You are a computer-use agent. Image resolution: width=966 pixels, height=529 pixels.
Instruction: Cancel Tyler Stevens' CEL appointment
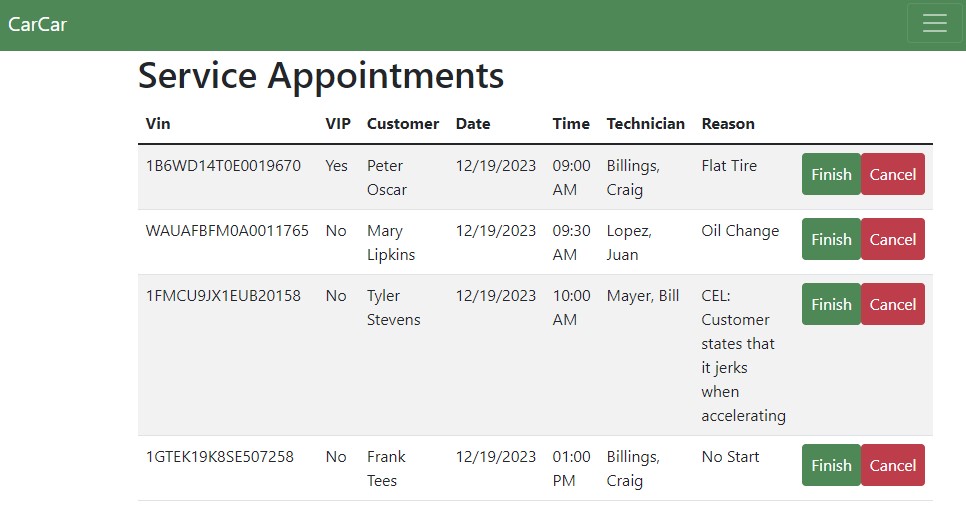pos(892,304)
